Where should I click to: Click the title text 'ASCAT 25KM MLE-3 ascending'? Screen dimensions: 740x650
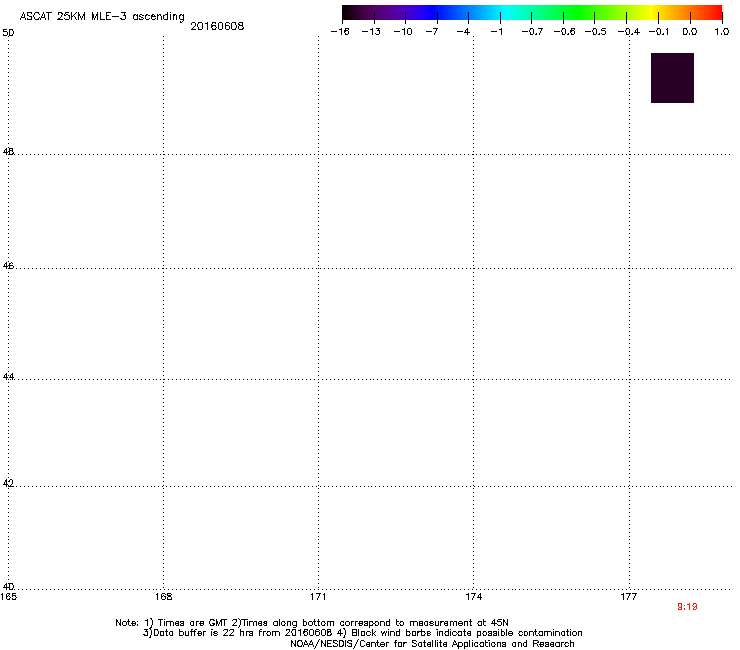(x=102, y=17)
